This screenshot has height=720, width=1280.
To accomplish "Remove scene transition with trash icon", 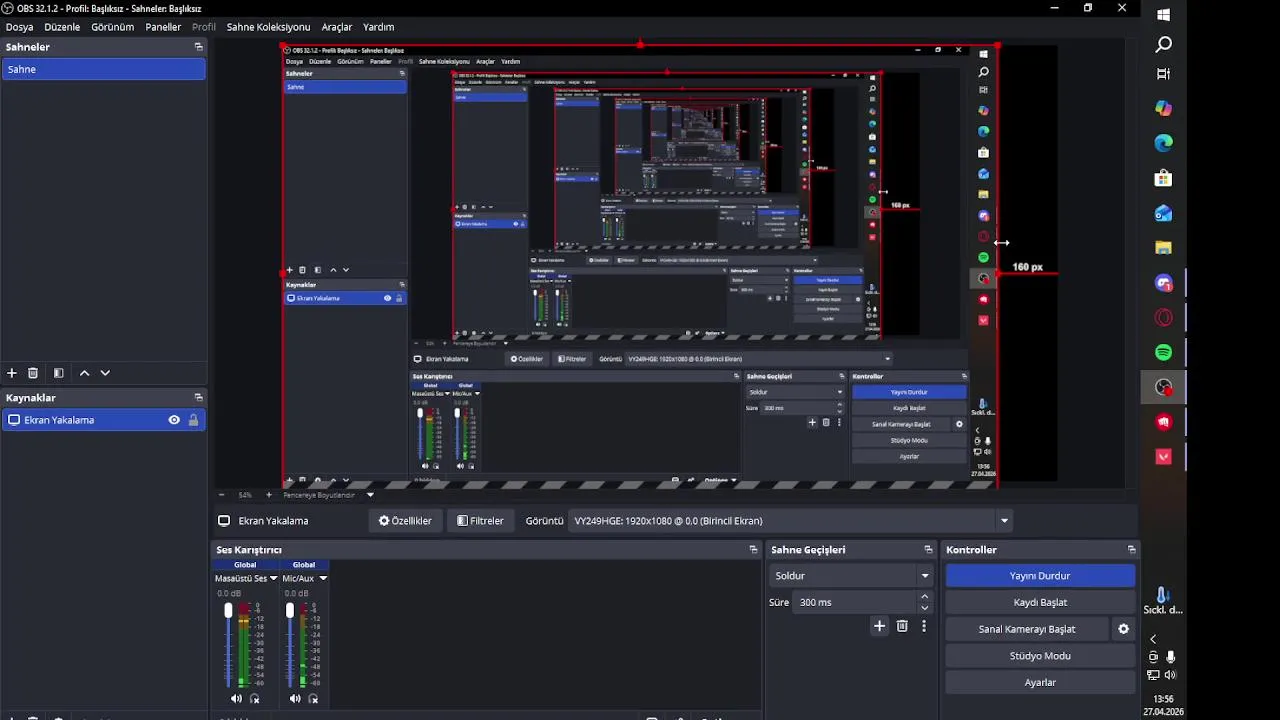I will pos(902,626).
